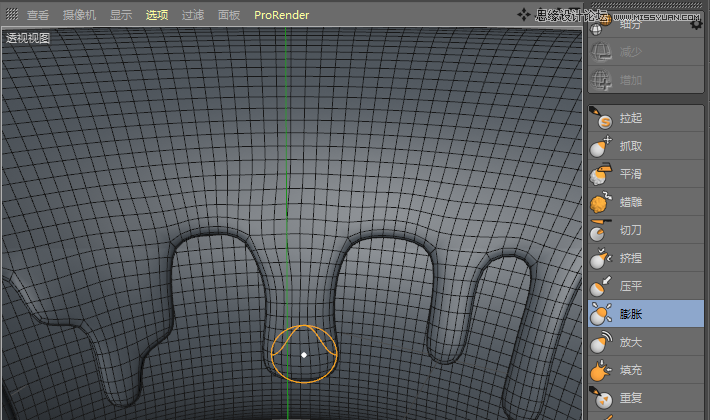Open the 查看 (View) viewport menu
Viewport: 710px width, 420px height.
[x=38, y=15]
